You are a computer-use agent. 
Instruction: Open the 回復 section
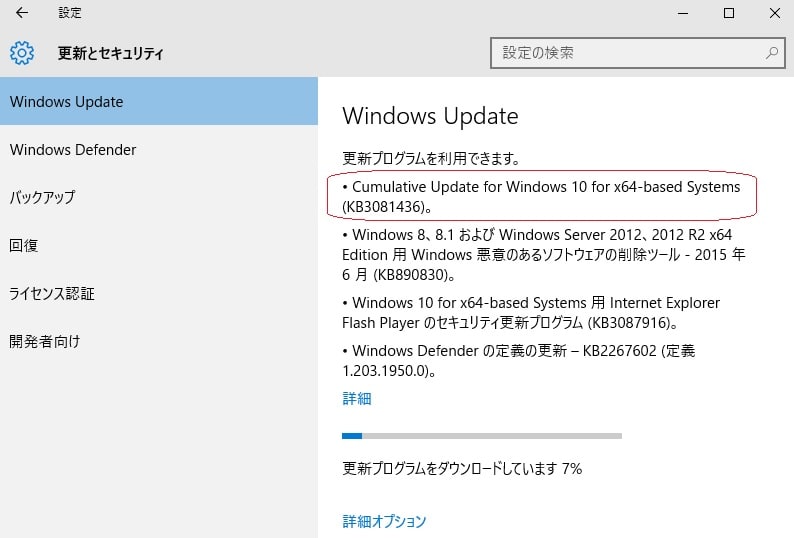[159, 245]
